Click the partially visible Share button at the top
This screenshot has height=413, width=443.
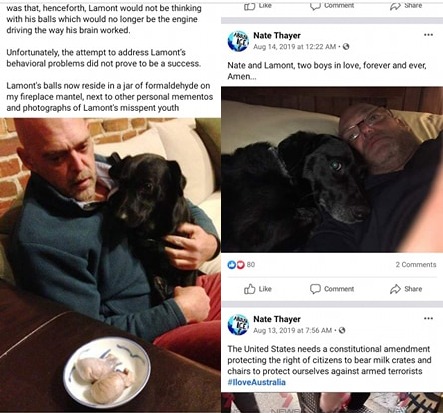point(406,5)
